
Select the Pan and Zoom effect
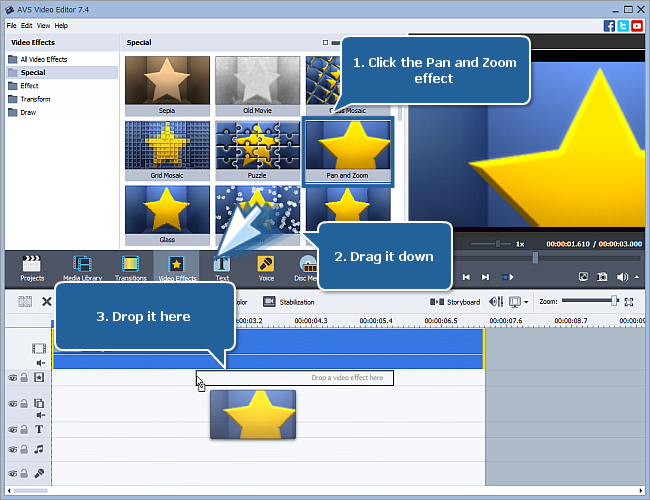point(348,151)
